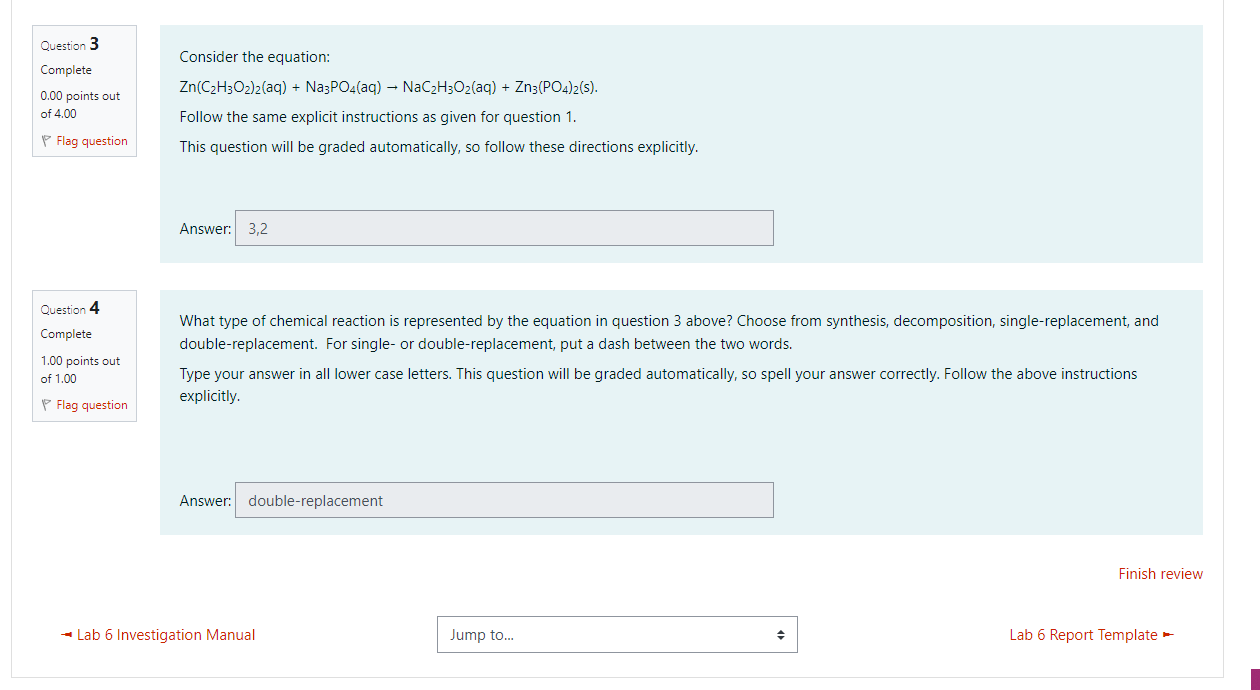Expand the Jump to... navigation select box
This screenshot has width=1260, height=690.
pyautogui.click(x=617, y=635)
